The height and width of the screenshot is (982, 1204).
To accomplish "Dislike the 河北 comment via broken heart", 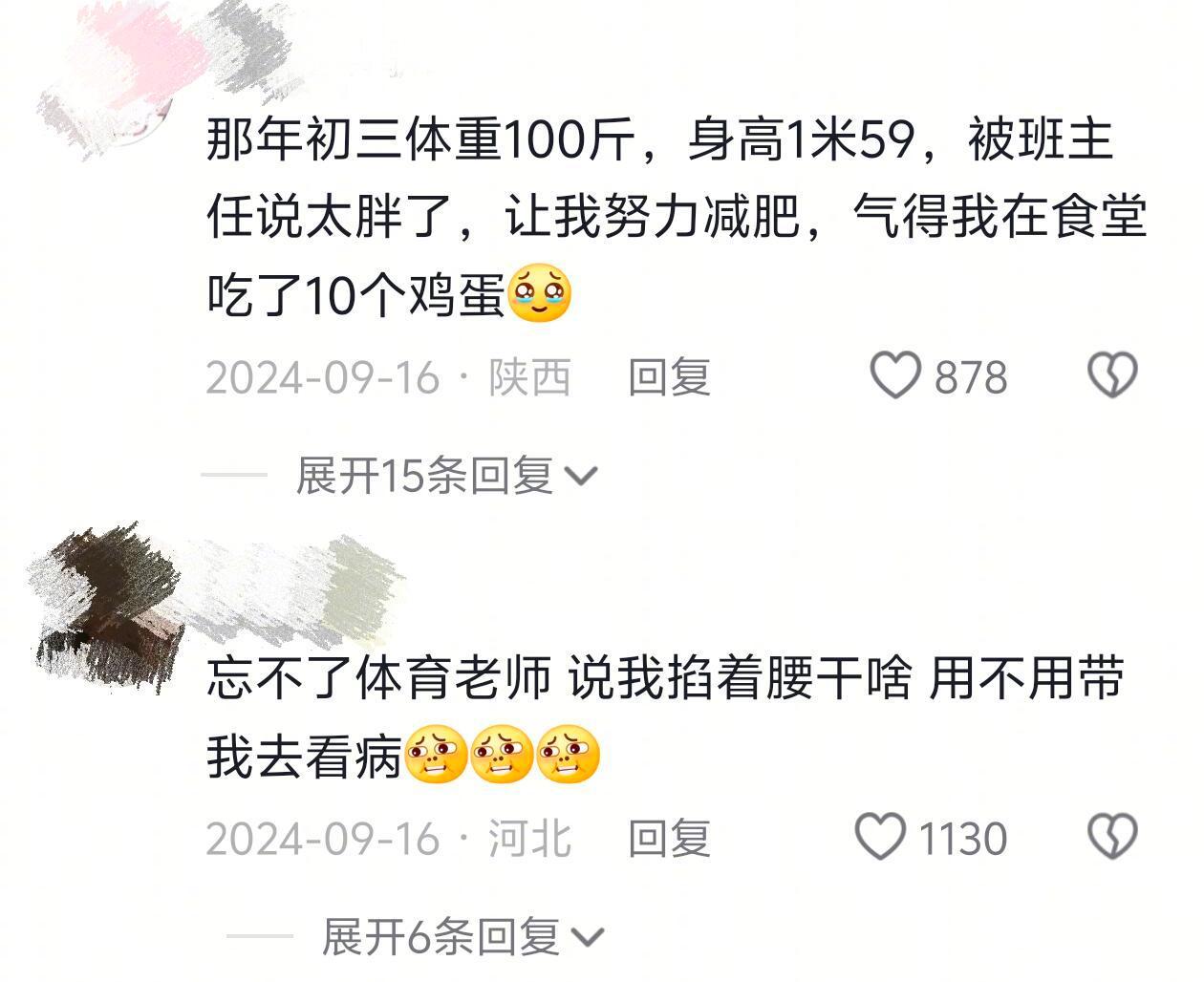I will tap(1113, 837).
